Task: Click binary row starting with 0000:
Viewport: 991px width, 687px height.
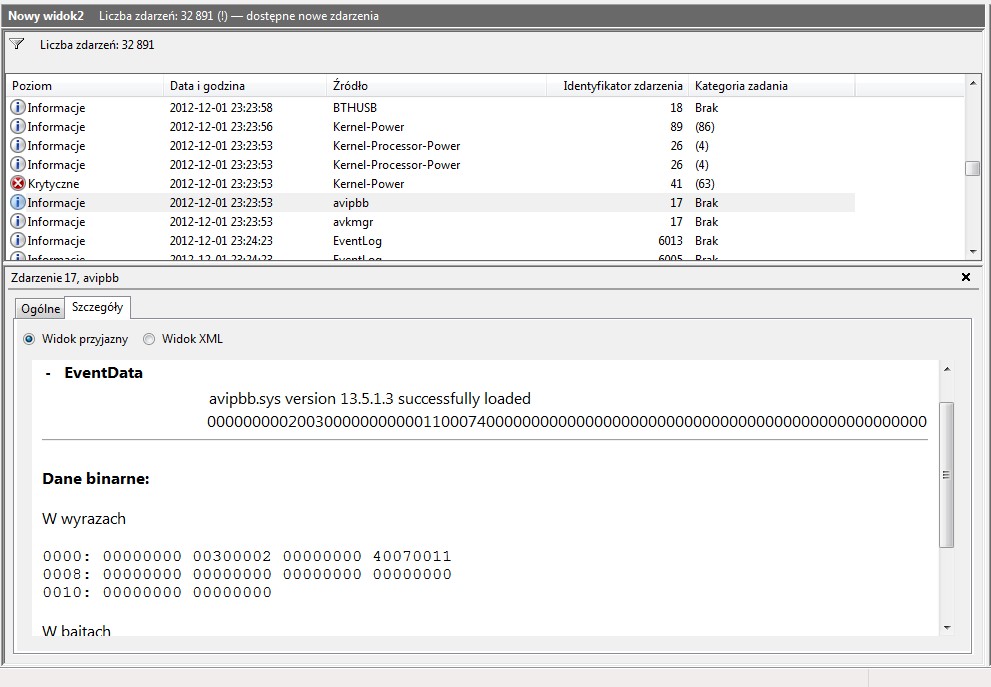Action: click(247, 556)
